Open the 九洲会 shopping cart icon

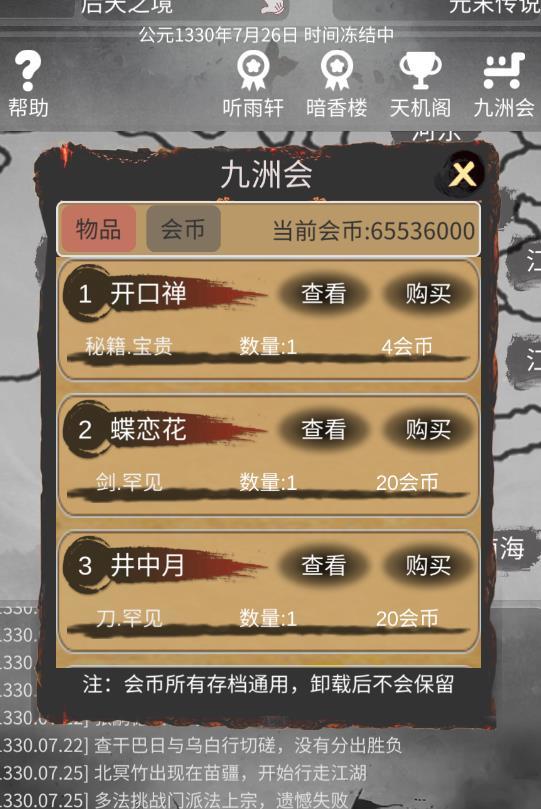point(504,70)
